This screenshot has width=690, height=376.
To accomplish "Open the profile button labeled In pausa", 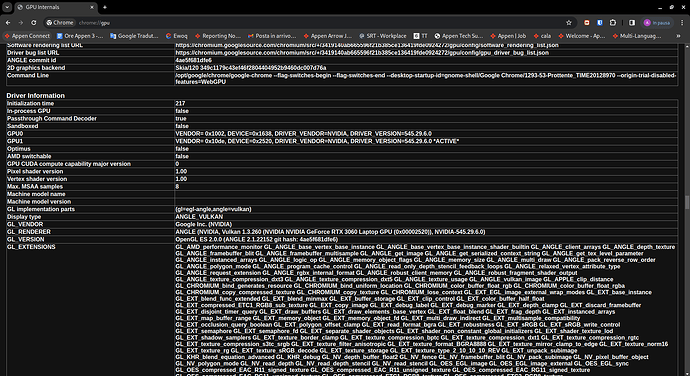I will click(x=657, y=22).
